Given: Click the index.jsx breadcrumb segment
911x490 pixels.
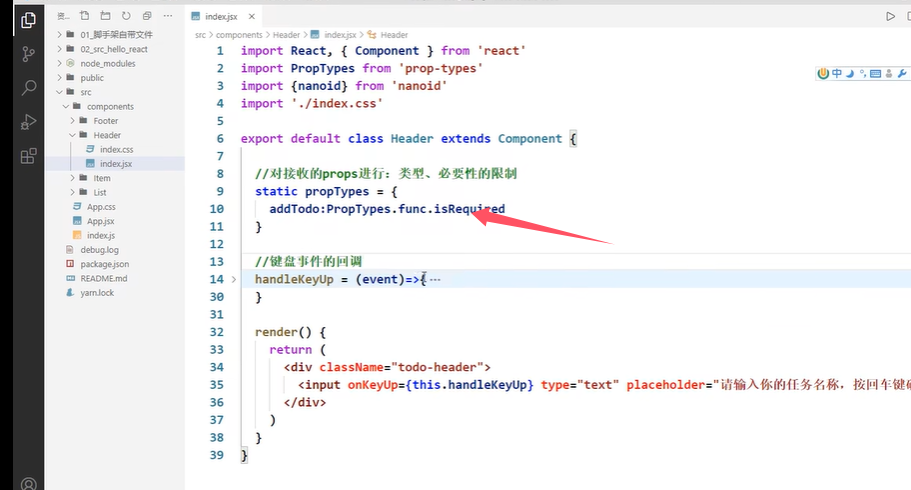Looking at the screenshot, I should (x=334, y=35).
